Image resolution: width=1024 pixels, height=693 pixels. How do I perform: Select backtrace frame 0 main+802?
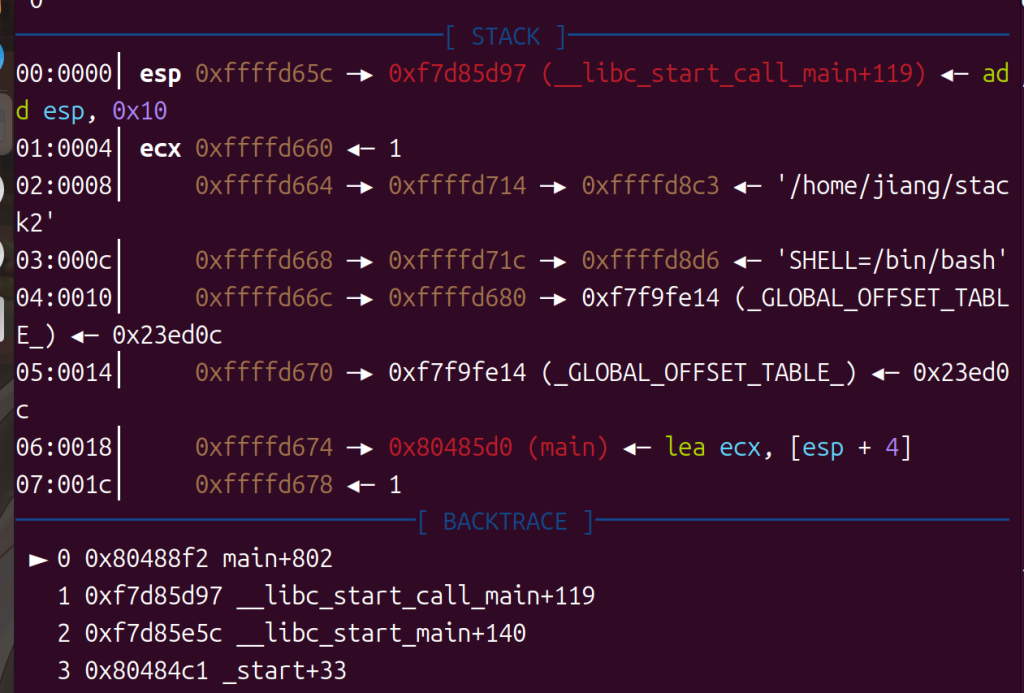coord(208,559)
